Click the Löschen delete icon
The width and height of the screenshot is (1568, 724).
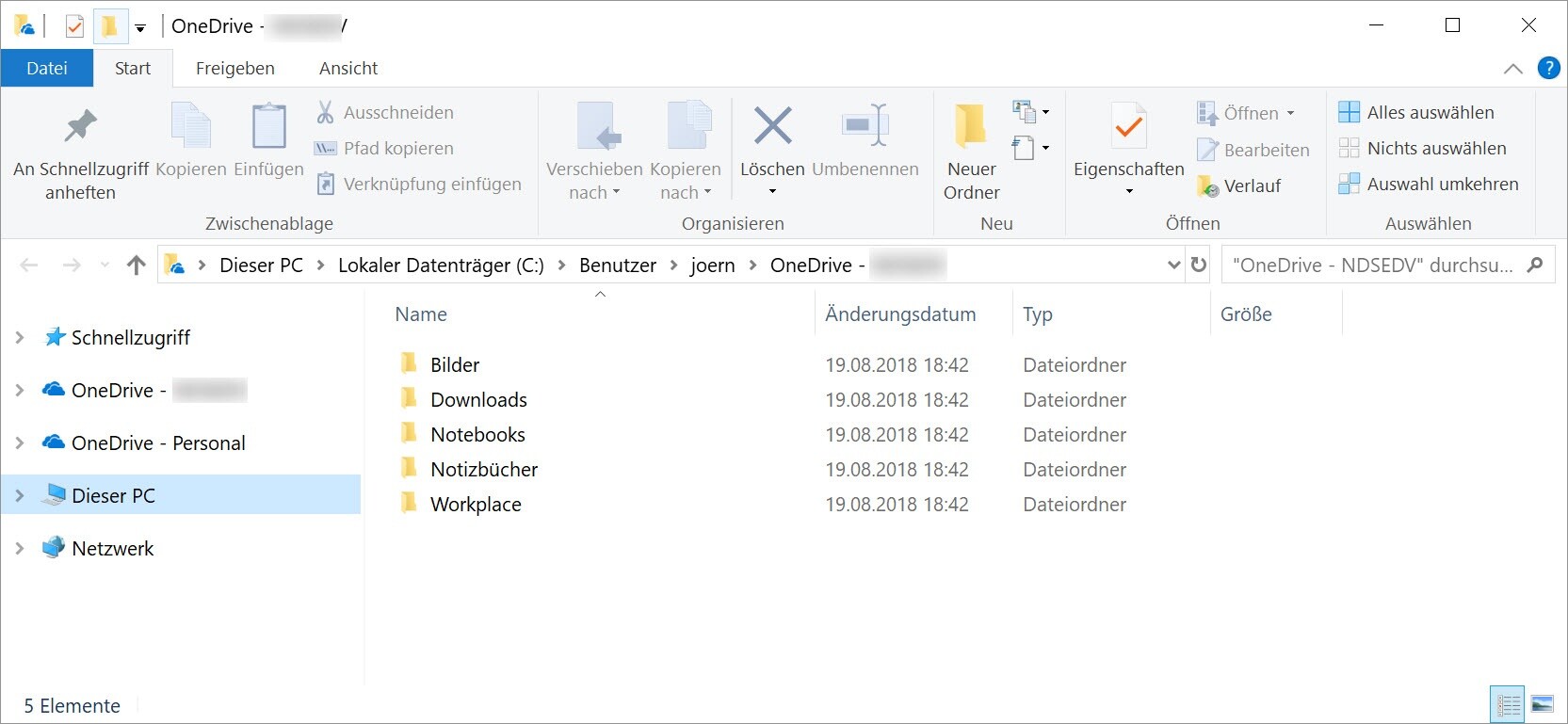(x=772, y=127)
